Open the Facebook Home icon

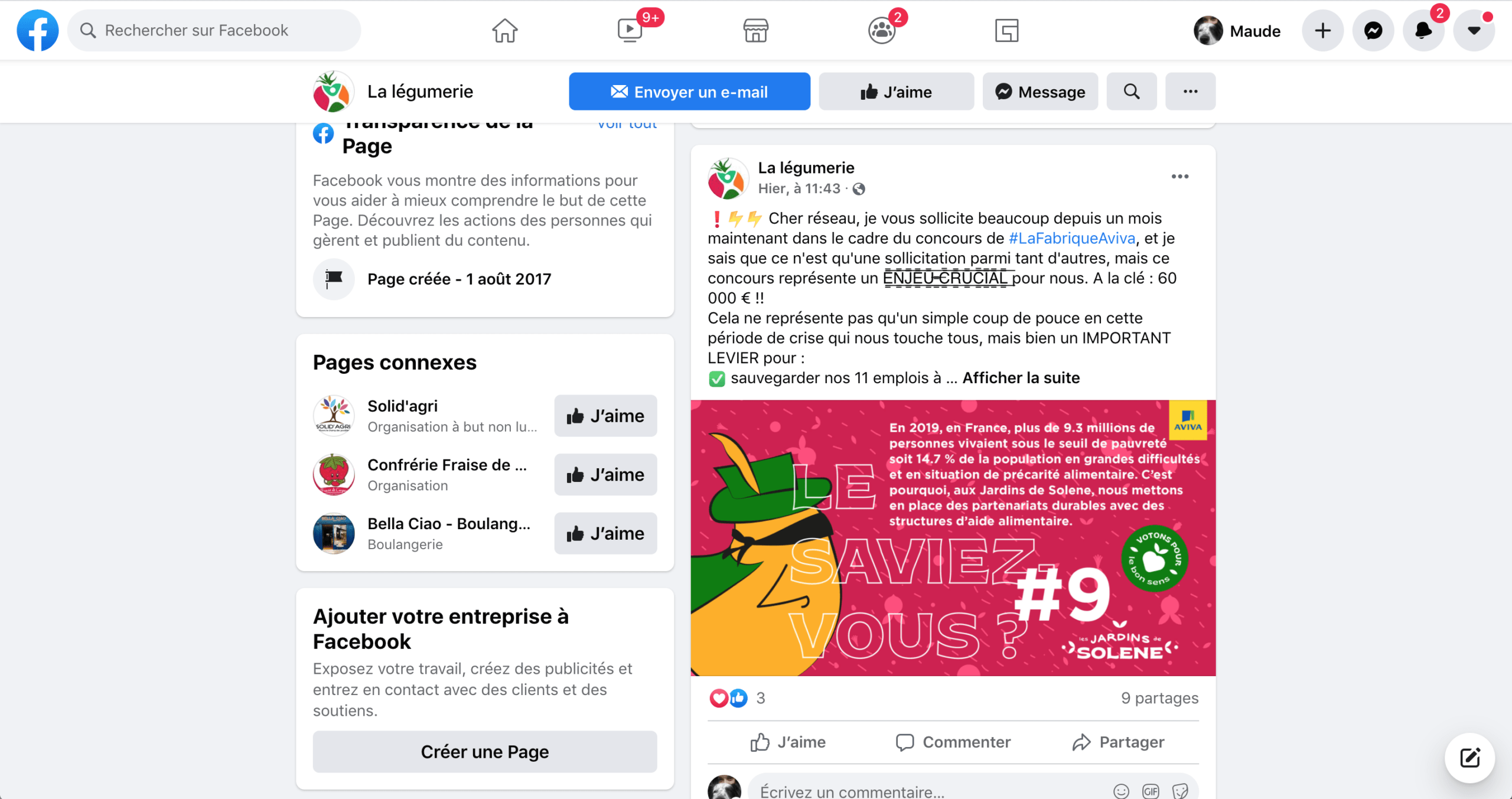pos(504,31)
